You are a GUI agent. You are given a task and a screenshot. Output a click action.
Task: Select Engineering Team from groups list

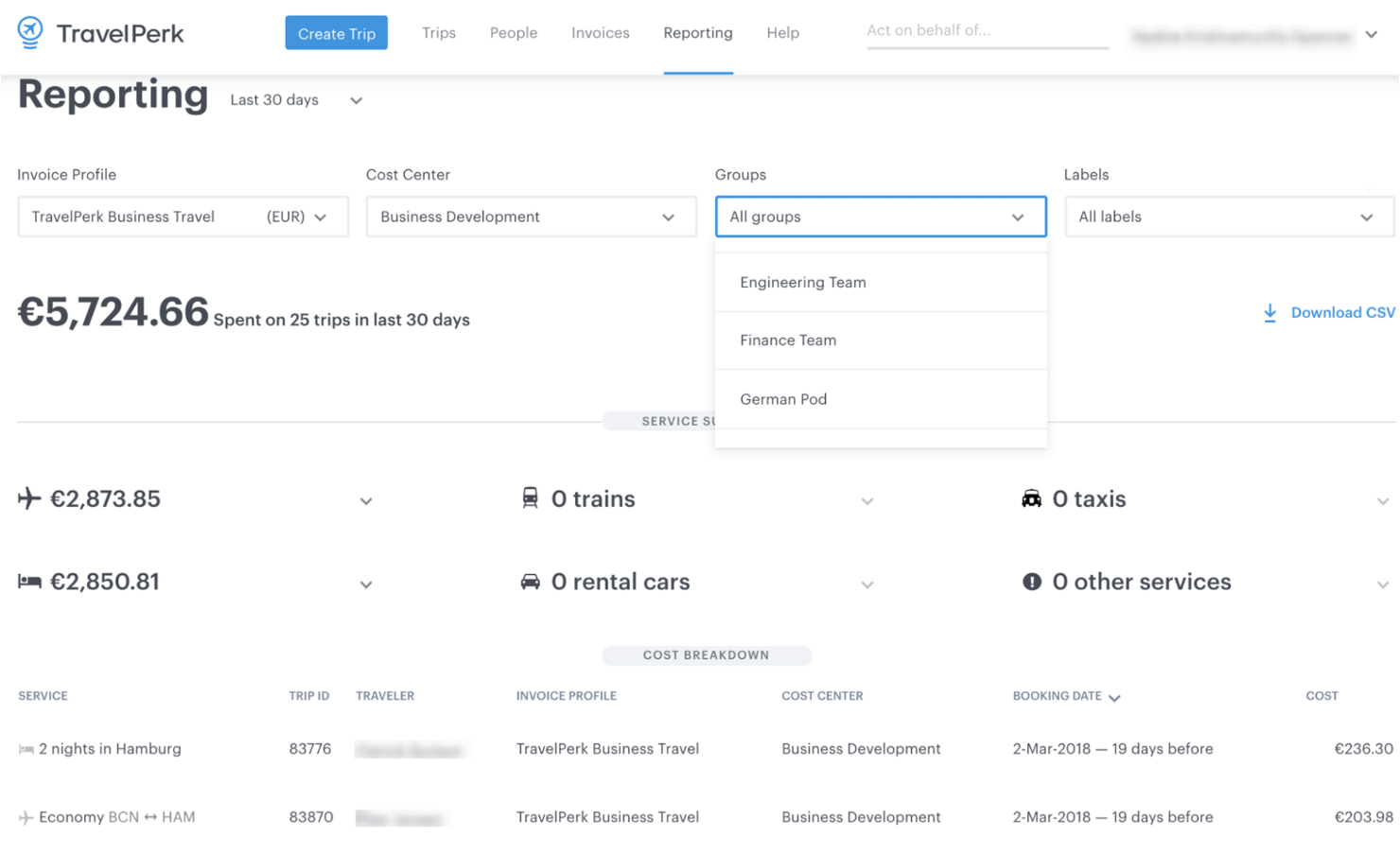tap(881, 283)
